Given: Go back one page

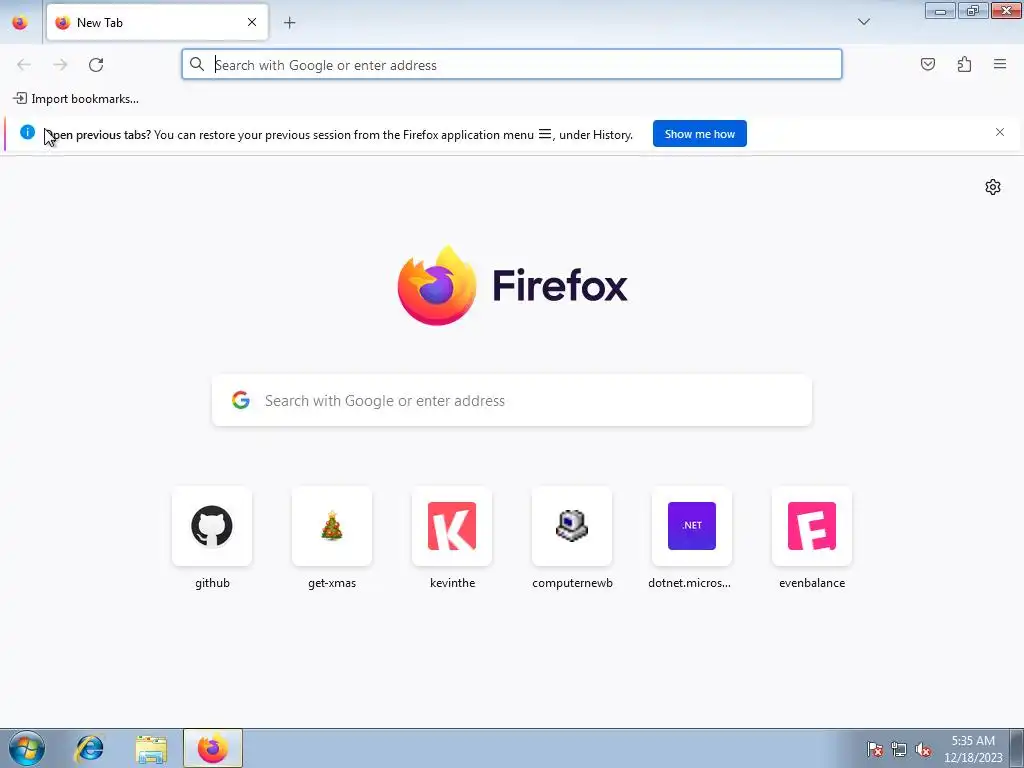Looking at the screenshot, I should [x=24, y=65].
